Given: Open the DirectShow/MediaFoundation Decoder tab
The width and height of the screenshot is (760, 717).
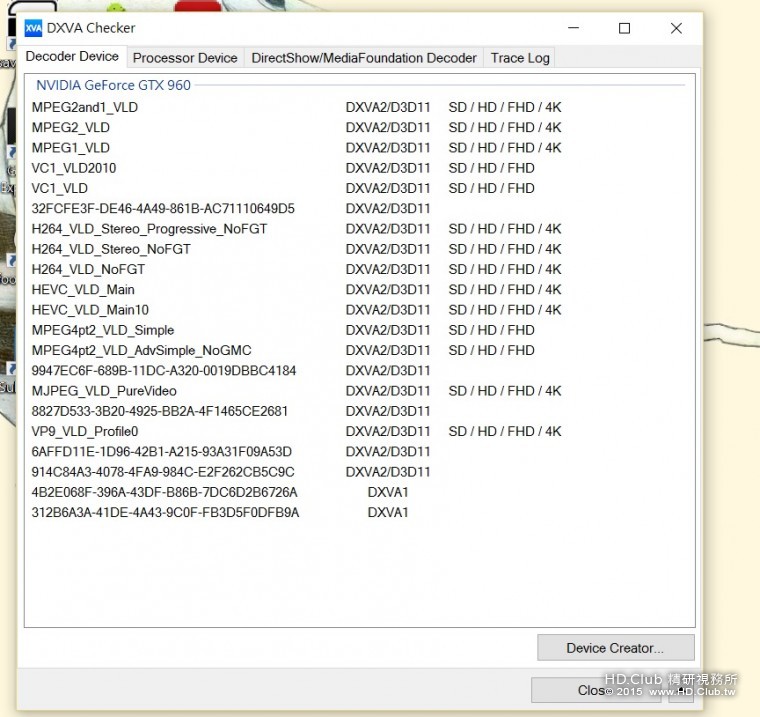Looking at the screenshot, I should pyautogui.click(x=364, y=58).
